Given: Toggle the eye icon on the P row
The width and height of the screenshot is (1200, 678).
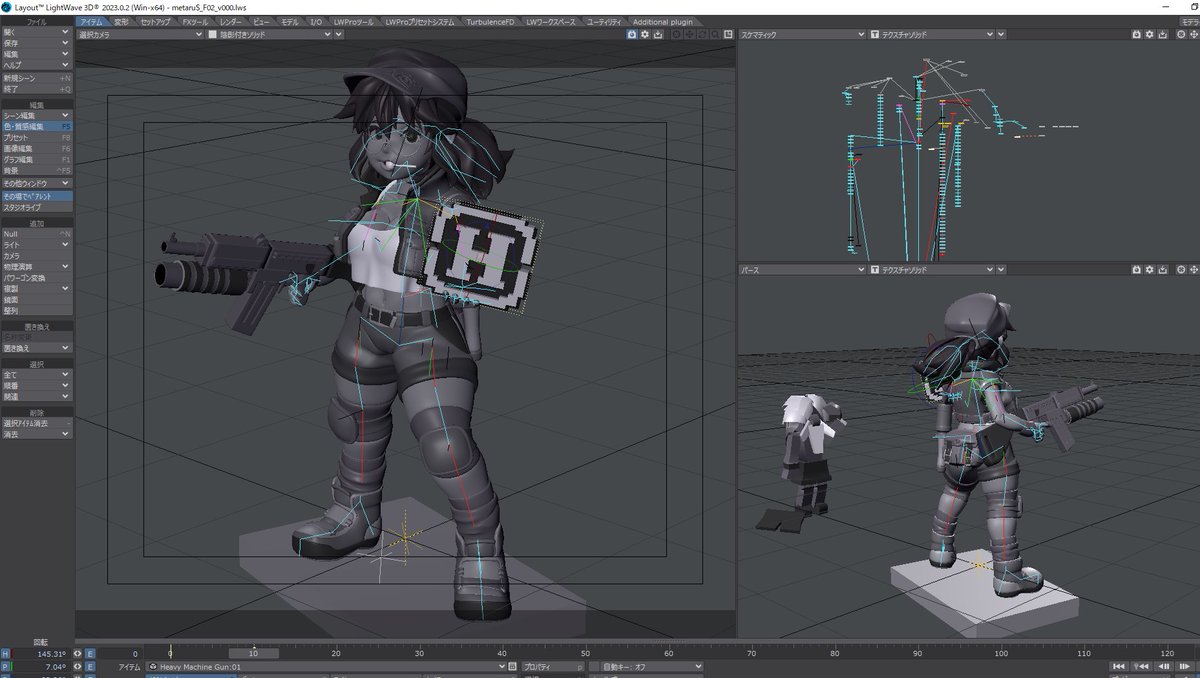Looking at the screenshot, I should point(78,667).
